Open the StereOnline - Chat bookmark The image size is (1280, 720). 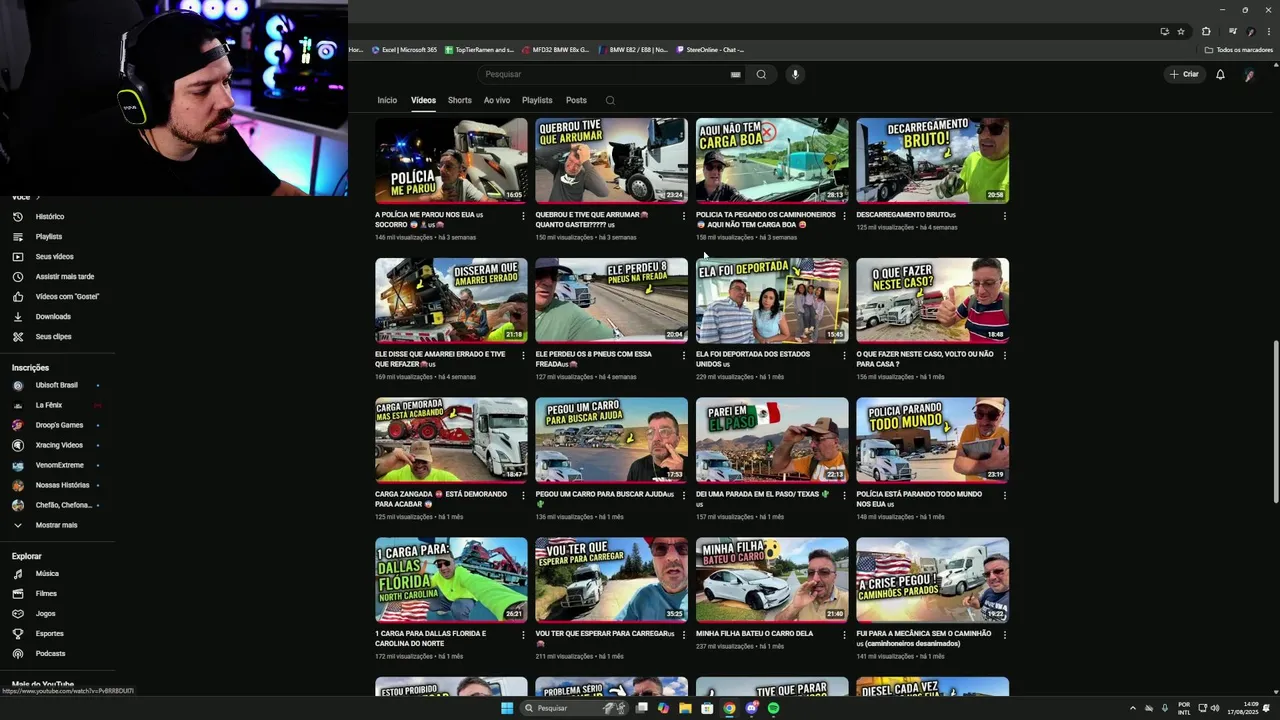click(710, 50)
